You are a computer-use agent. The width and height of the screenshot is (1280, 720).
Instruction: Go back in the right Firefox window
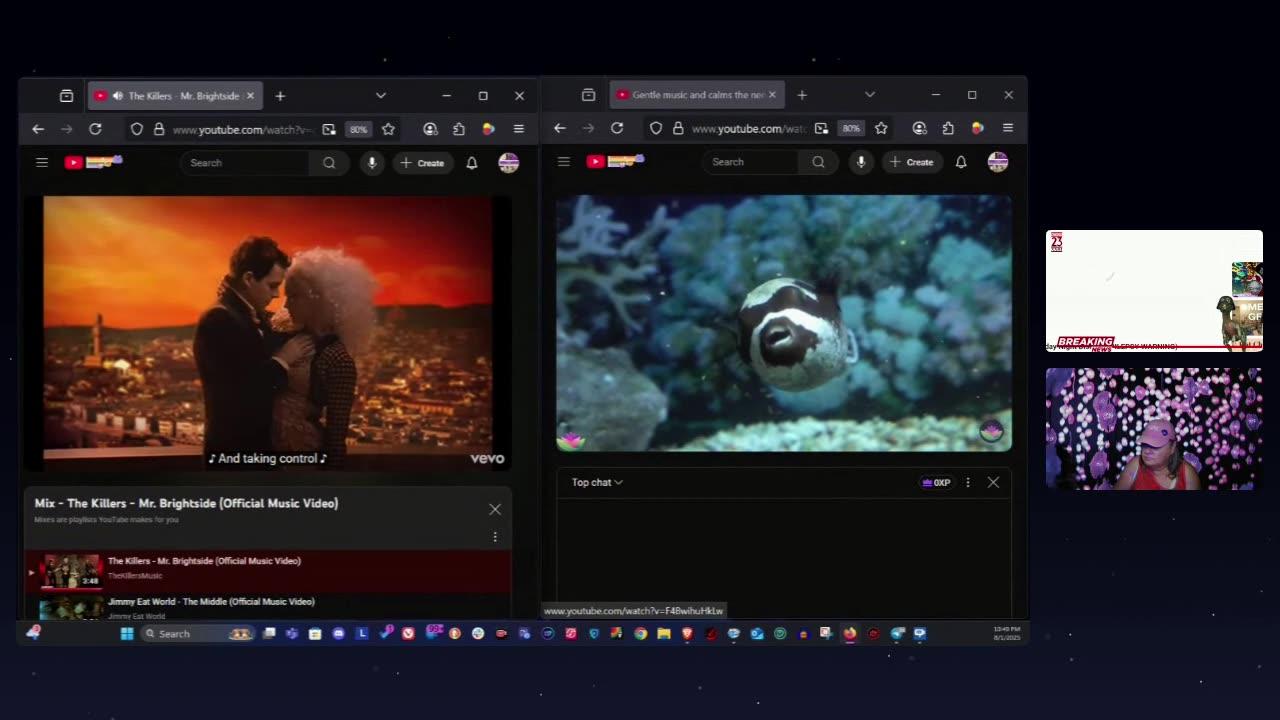[x=560, y=128]
